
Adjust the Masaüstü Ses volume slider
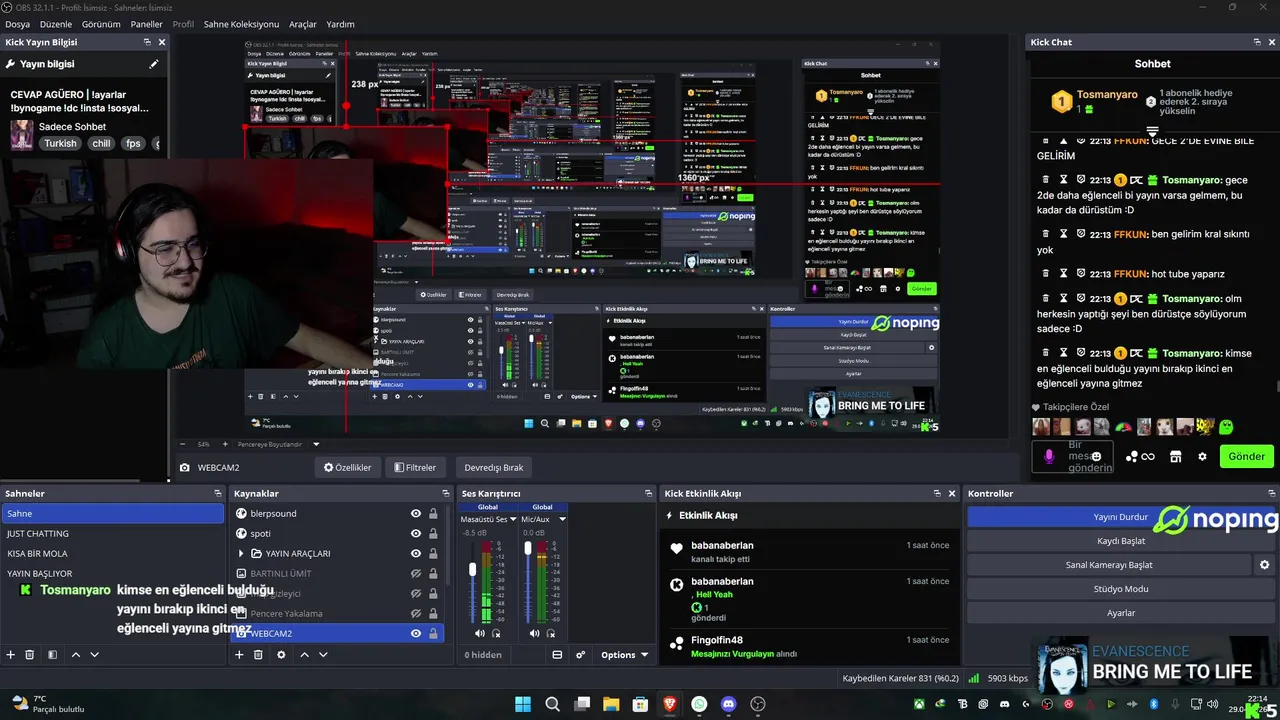pyautogui.click(x=472, y=570)
